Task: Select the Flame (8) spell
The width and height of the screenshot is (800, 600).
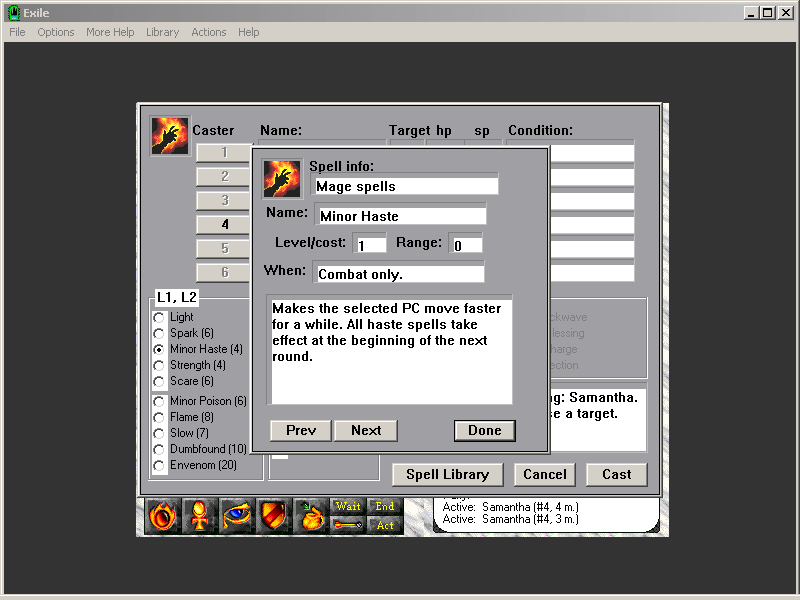Action: pos(159,417)
